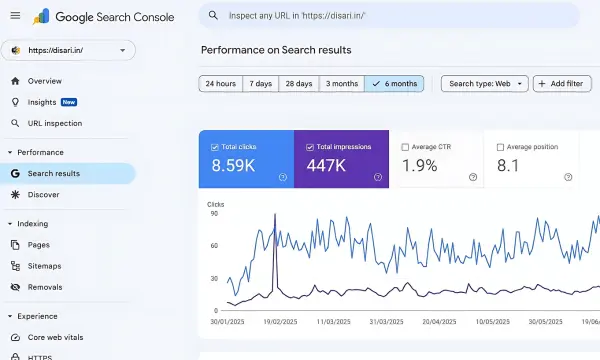Open Sitemaps via sitemap icon
Screen dimensions: 600x360
coord(15,266)
